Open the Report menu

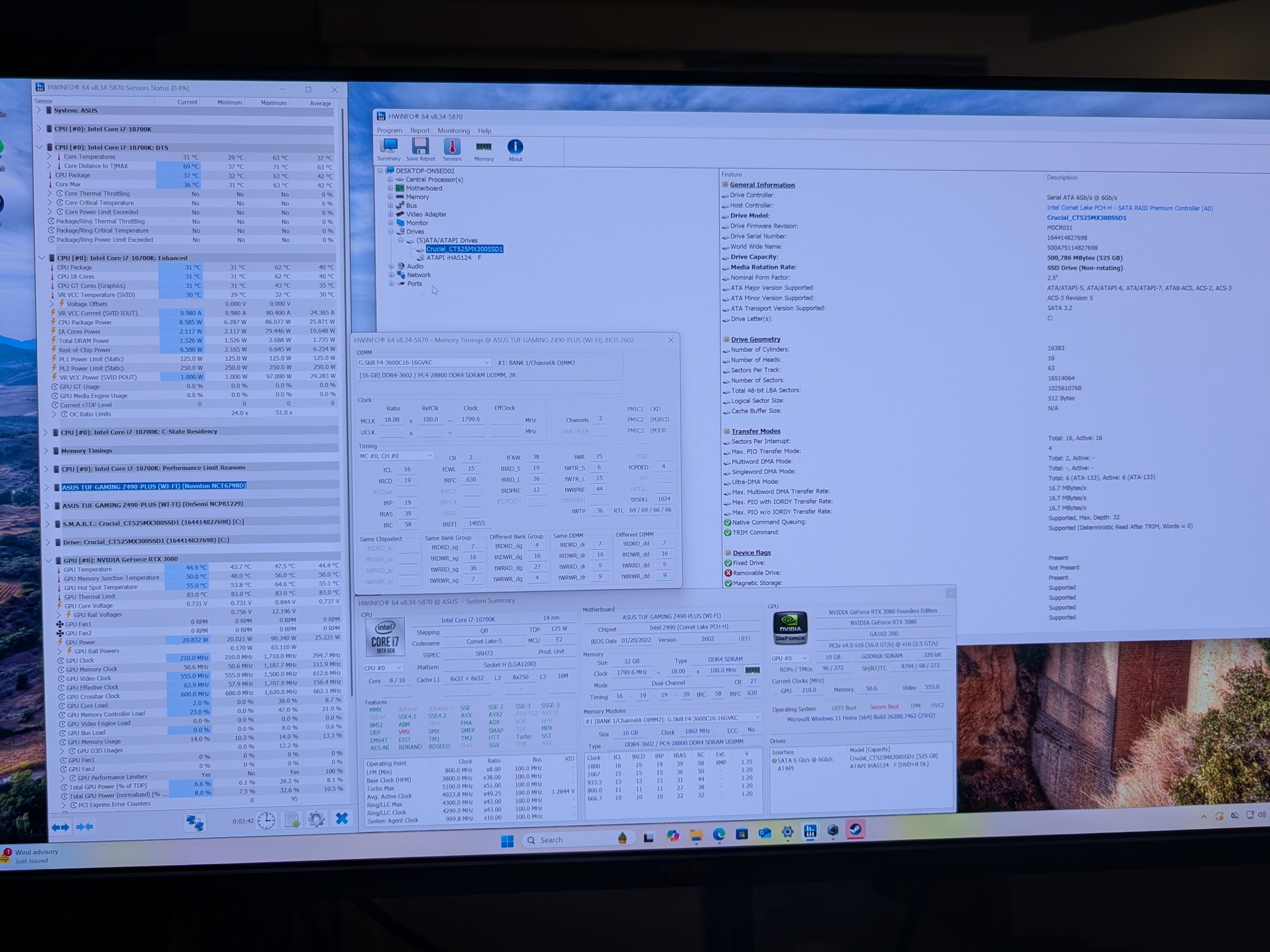[x=420, y=131]
